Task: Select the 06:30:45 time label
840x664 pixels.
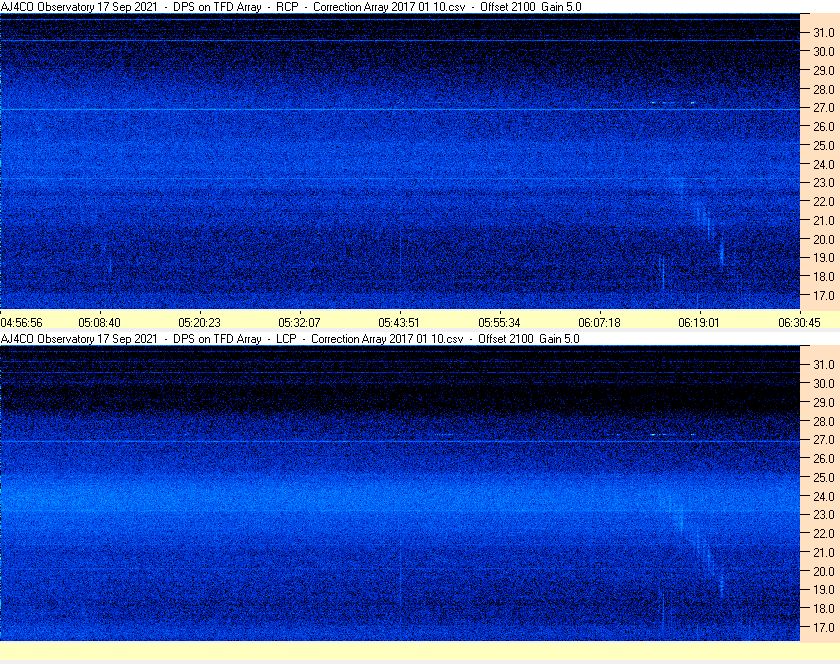Action: pos(799,323)
